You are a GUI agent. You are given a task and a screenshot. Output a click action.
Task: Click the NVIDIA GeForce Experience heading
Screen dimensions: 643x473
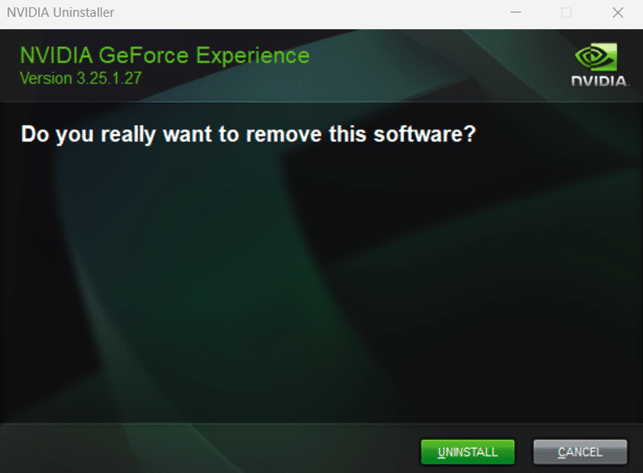pos(164,56)
